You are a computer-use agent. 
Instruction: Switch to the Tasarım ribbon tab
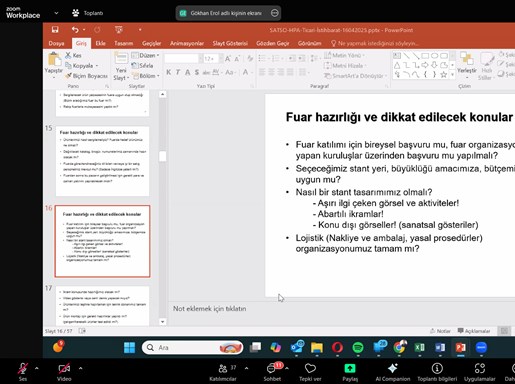pos(123,43)
